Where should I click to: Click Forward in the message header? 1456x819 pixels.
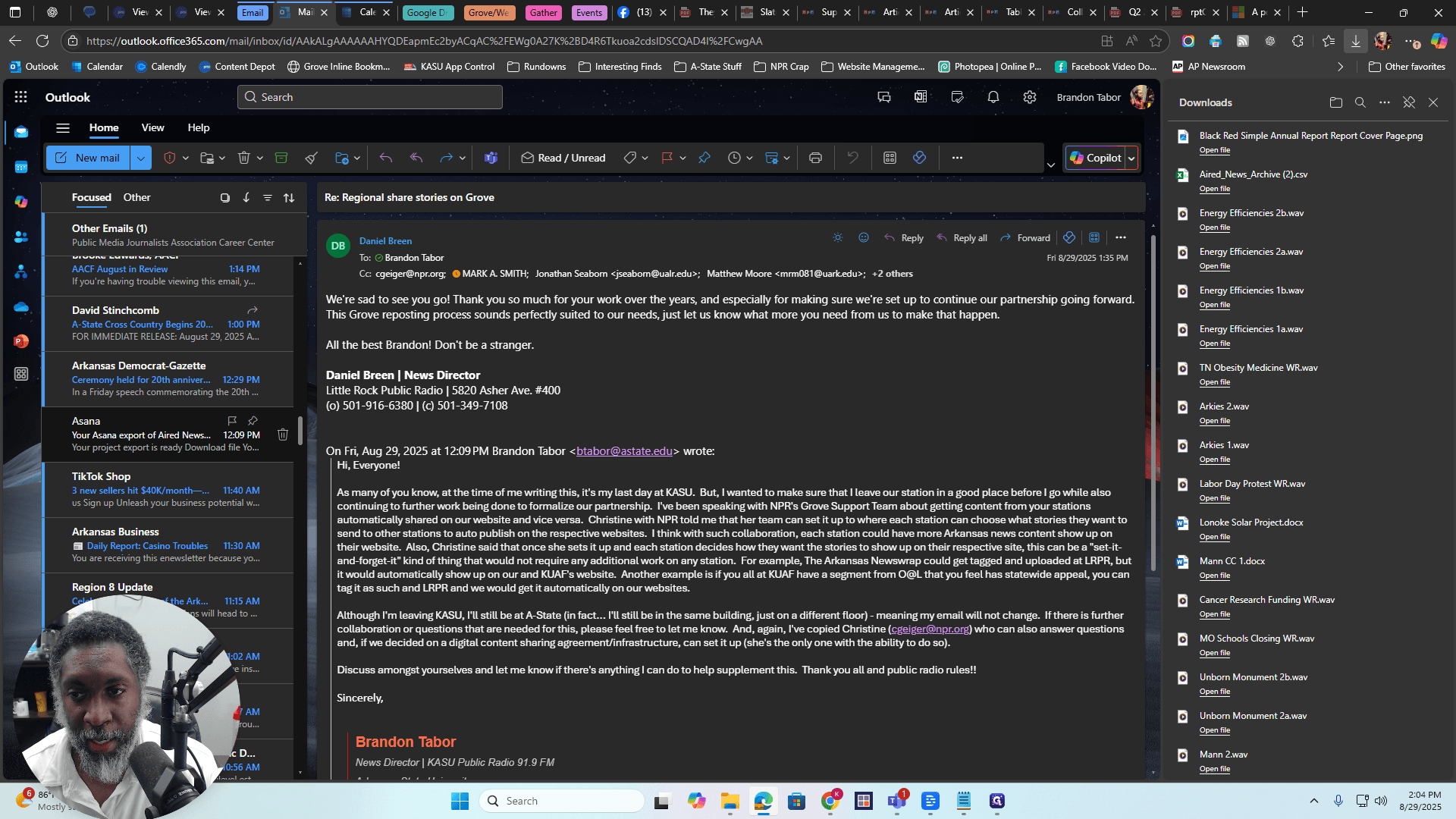(x=1025, y=237)
